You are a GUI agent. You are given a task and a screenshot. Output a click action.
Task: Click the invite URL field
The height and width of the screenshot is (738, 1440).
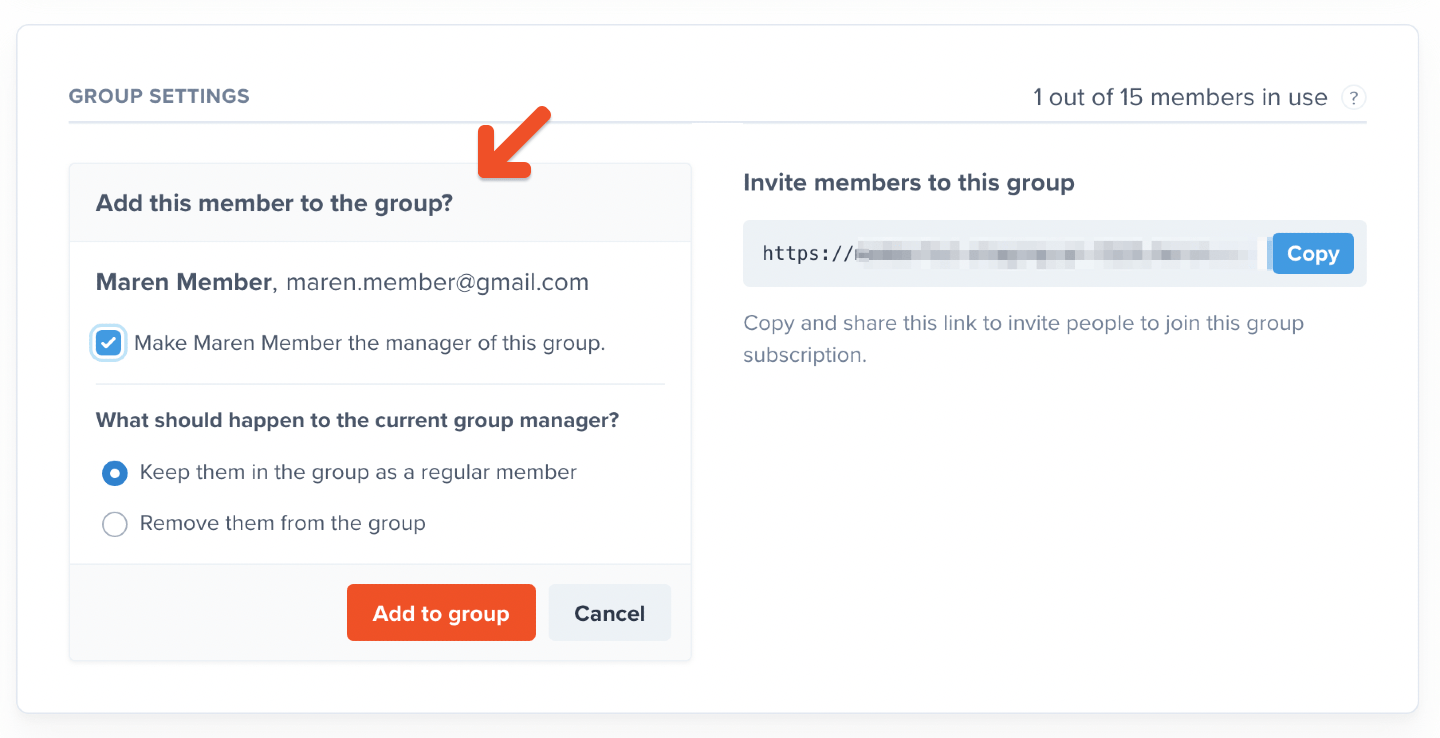click(x=1007, y=254)
